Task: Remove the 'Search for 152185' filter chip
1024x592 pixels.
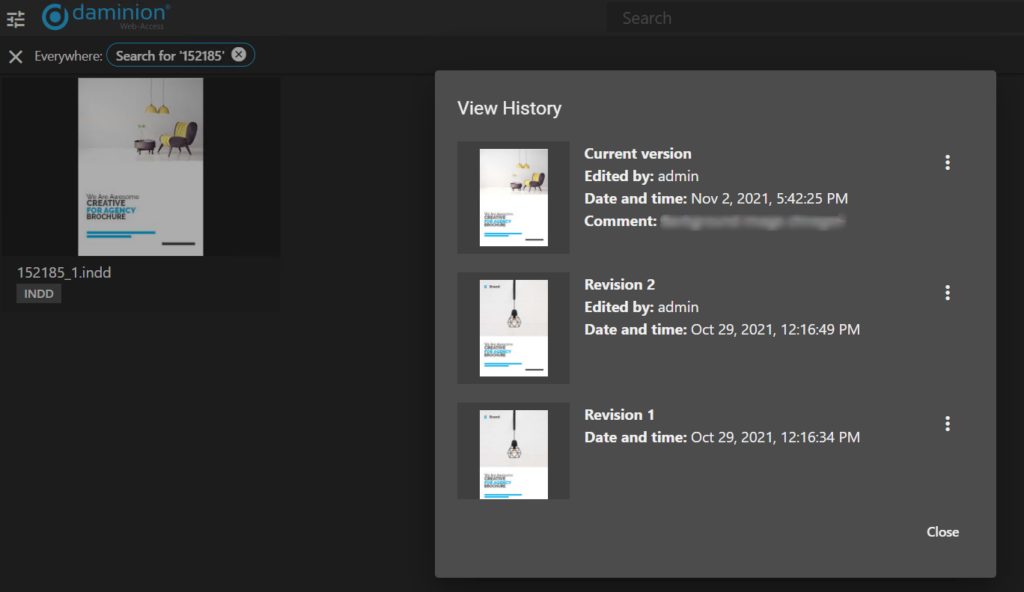Action: (238, 55)
